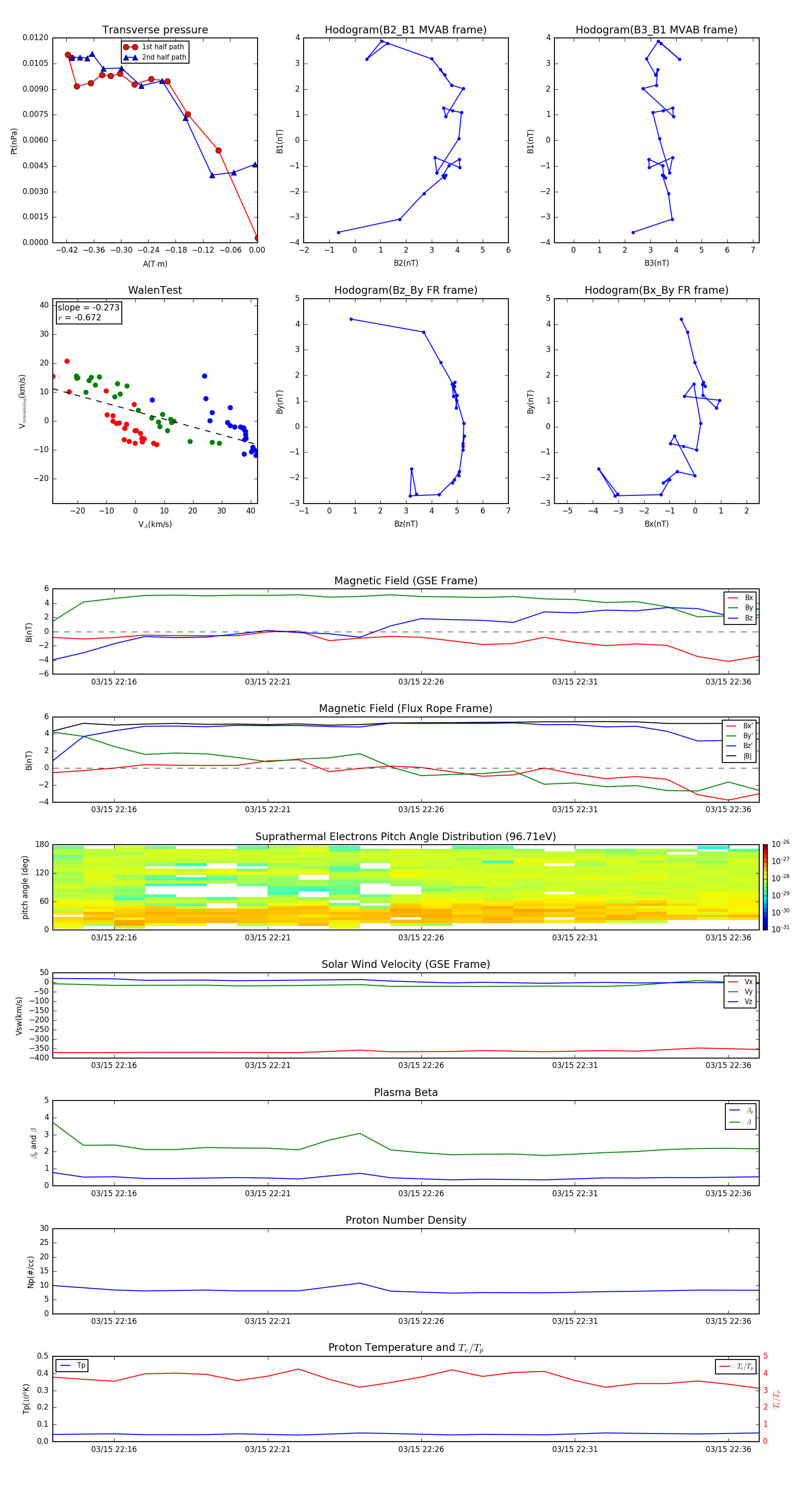The width and height of the screenshot is (812, 1489).
Task: Click the "B2(nT)" x-axis label
Action: 406,263
